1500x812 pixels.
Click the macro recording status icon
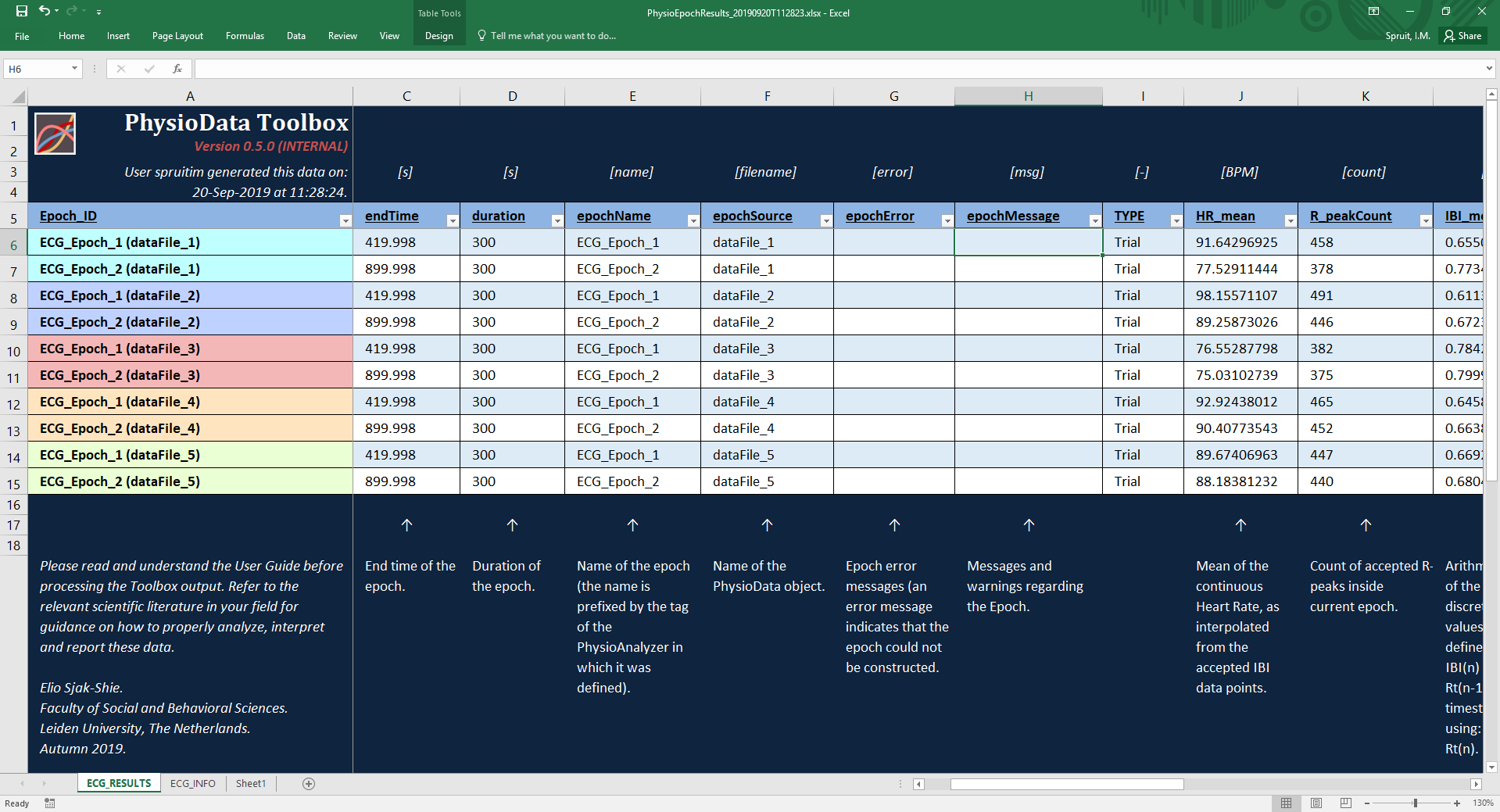(x=50, y=803)
